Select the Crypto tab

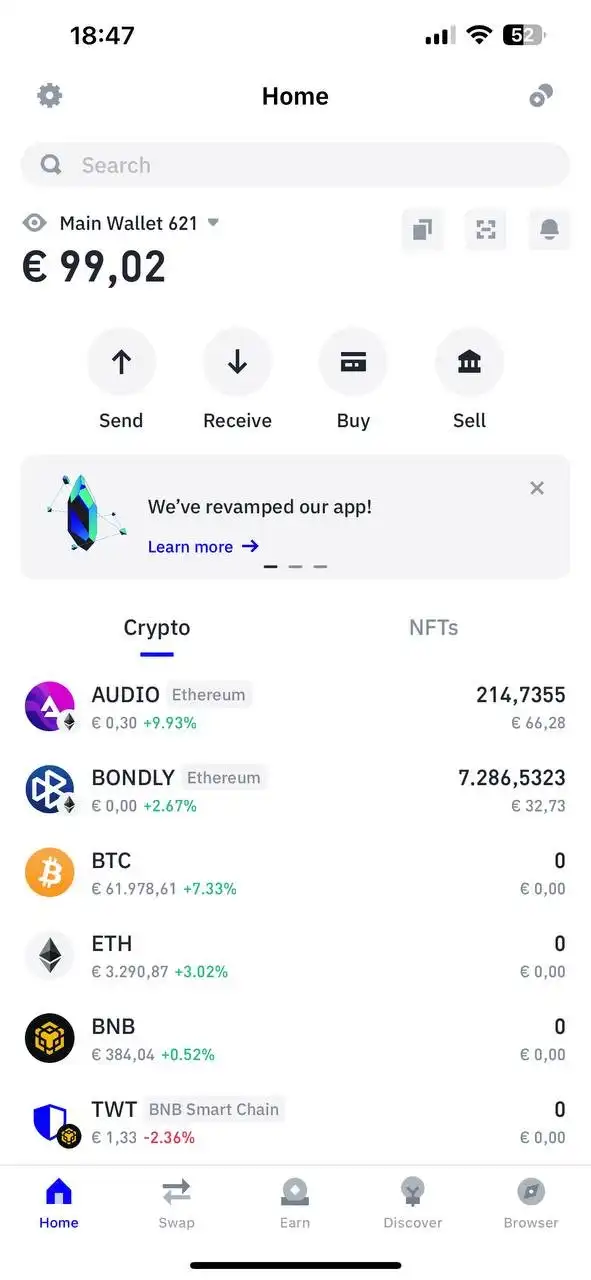point(157,628)
